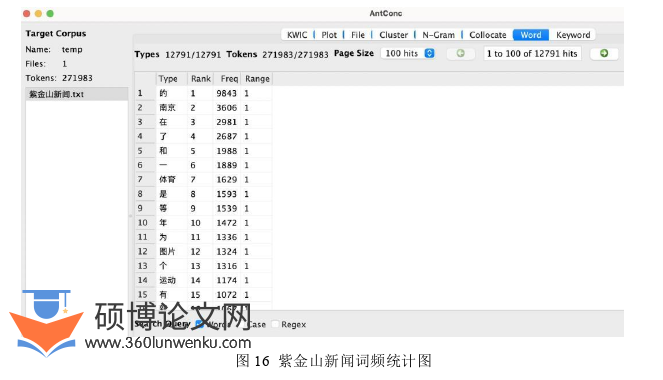The image size is (663, 380).
Task: Select the Word tab
Action: (531, 35)
